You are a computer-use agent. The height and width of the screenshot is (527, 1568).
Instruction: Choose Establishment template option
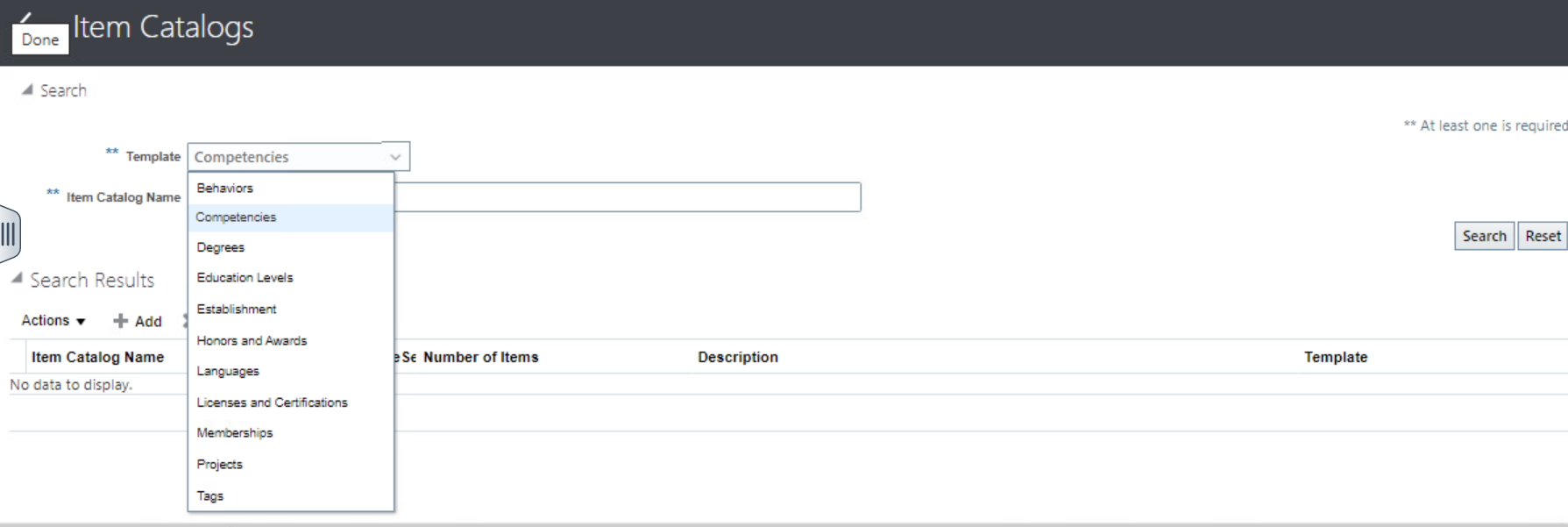pyautogui.click(x=291, y=310)
